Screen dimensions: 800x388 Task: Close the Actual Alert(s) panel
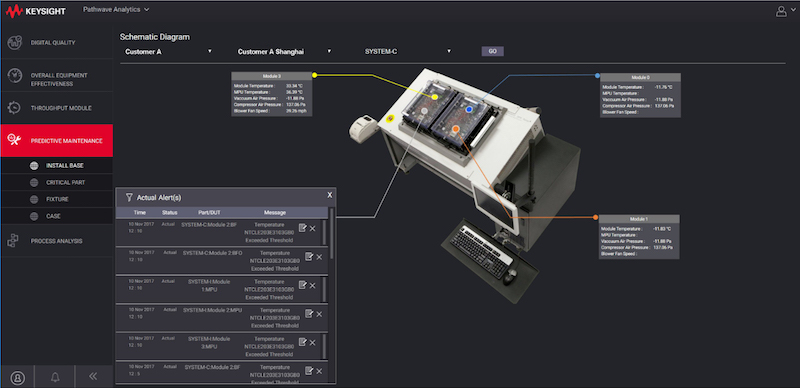pos(330,195)
